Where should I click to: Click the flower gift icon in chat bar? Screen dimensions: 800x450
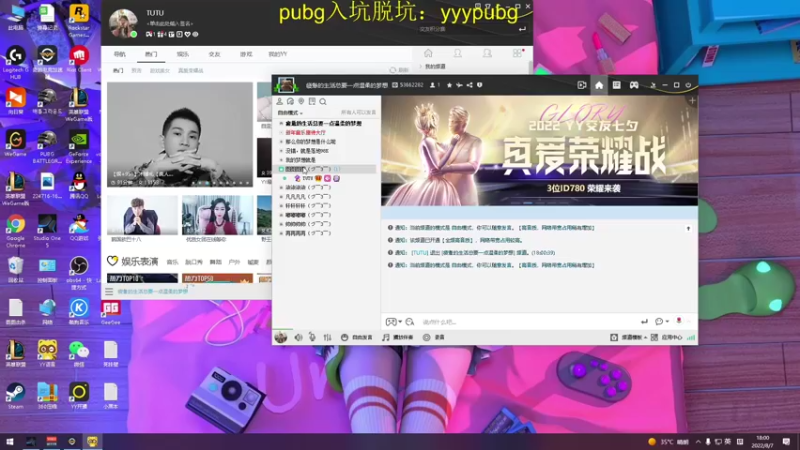click(x=679, y=321)
